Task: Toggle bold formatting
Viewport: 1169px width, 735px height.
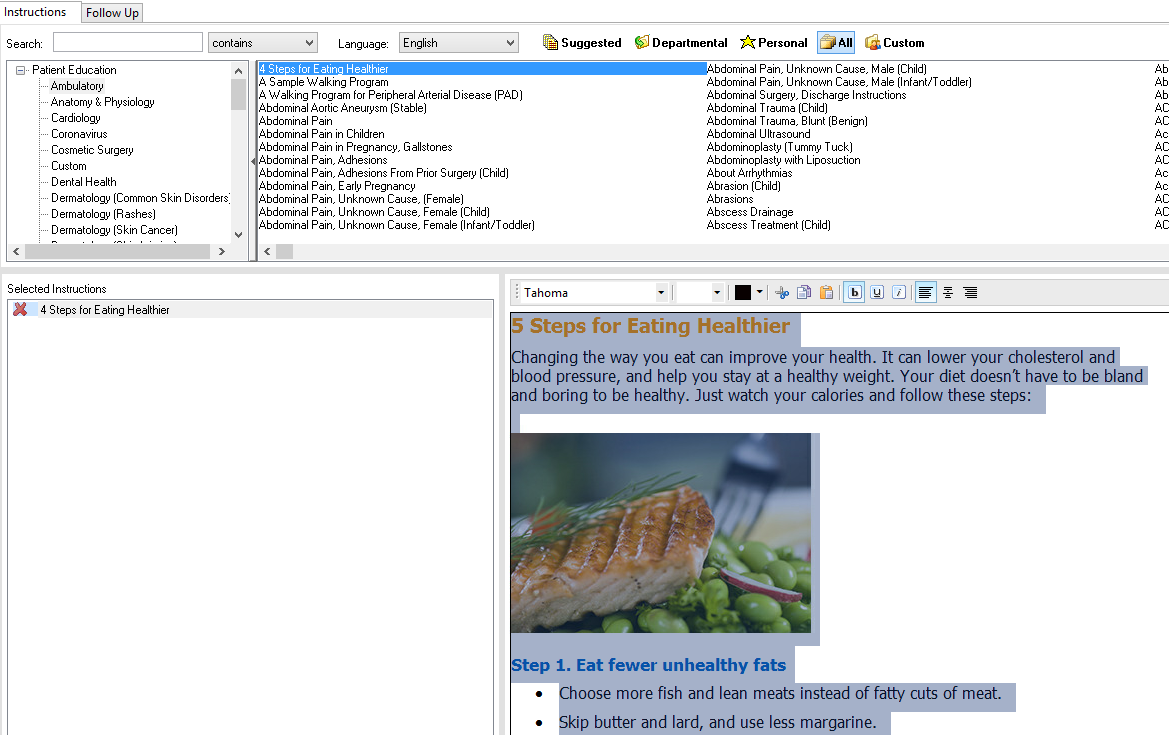Action: 855,293
